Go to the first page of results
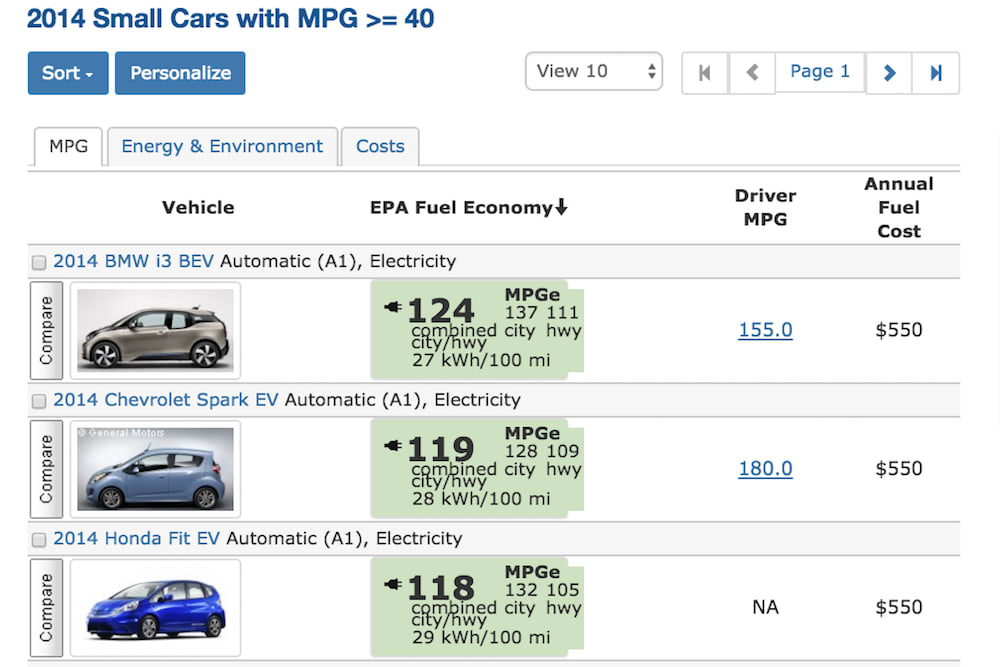The width and height of the screenshot is (1000, 667). 705,73
